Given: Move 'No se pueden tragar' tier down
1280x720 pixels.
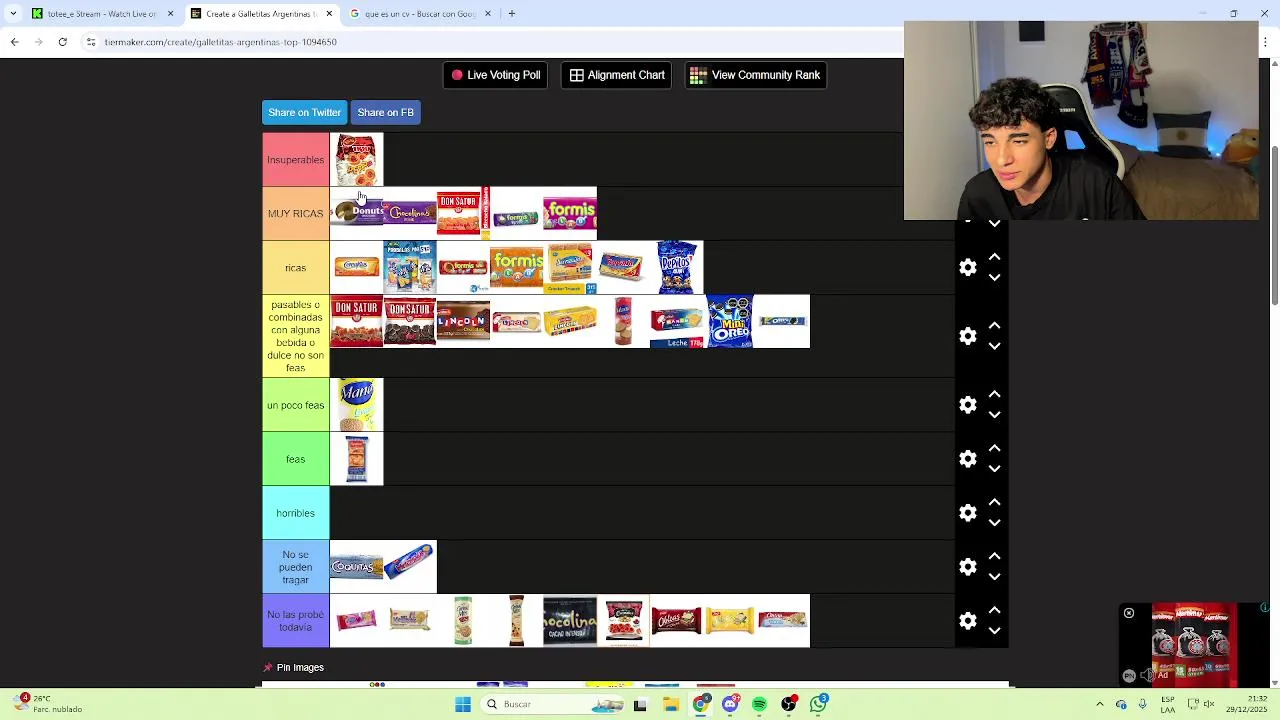Looking at the screenshot, I should pos(994,577).
